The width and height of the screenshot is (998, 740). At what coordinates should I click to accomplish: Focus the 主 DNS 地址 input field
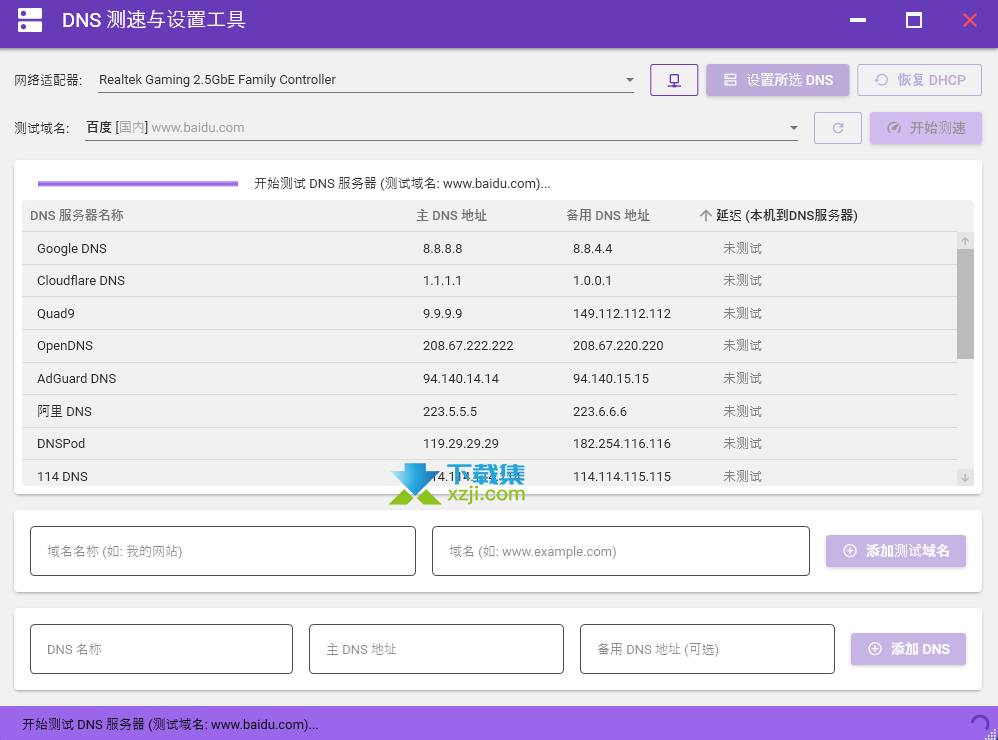(436, 649)
